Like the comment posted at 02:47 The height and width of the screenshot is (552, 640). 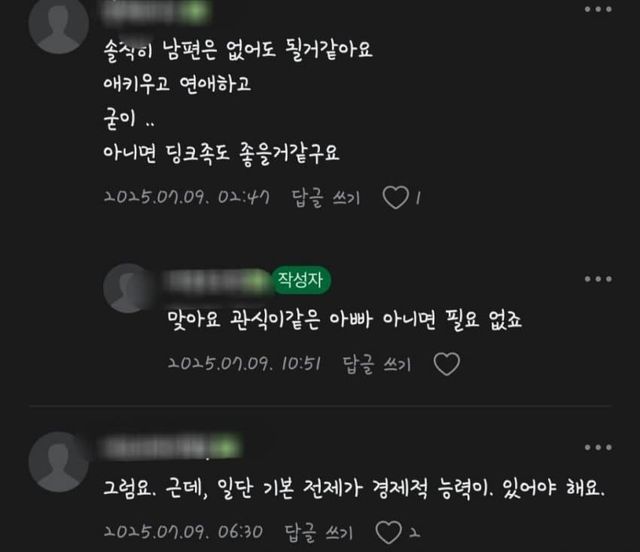tap(396, 198)
